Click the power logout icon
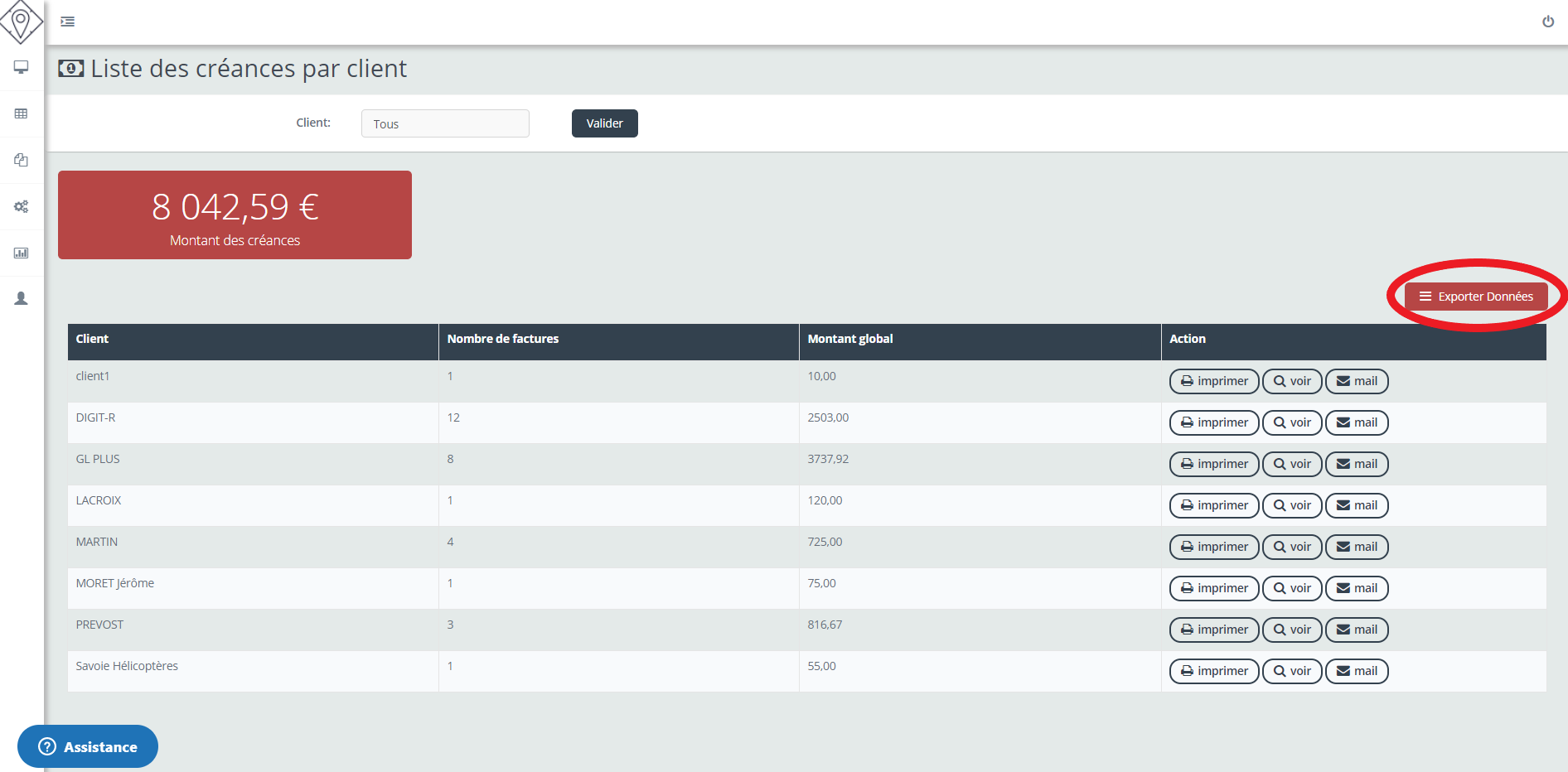1568x772 pixels. point(1547,22)
